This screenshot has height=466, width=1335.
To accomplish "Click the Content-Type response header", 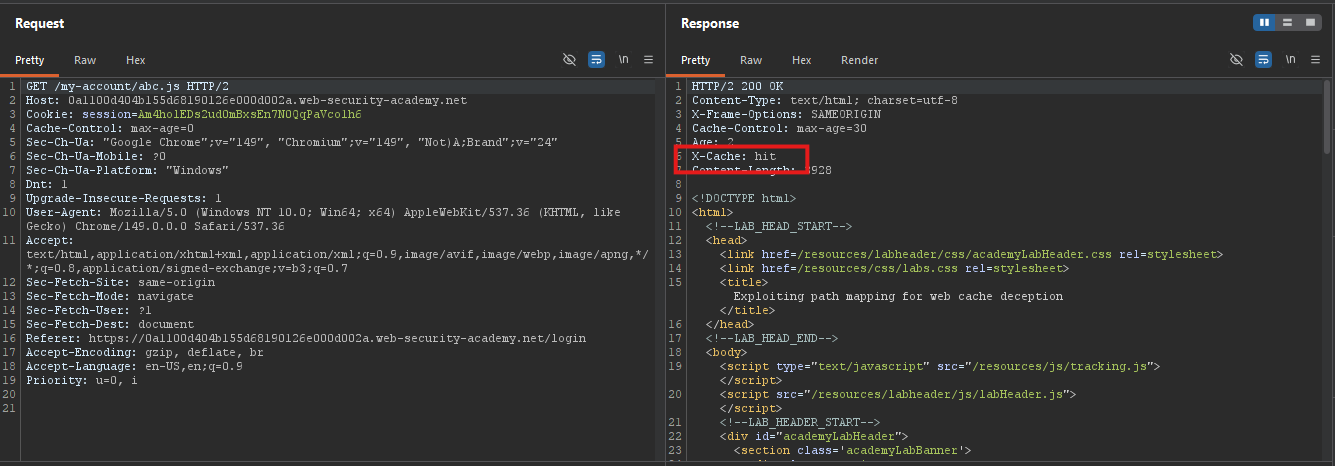I will pos(825,101).
